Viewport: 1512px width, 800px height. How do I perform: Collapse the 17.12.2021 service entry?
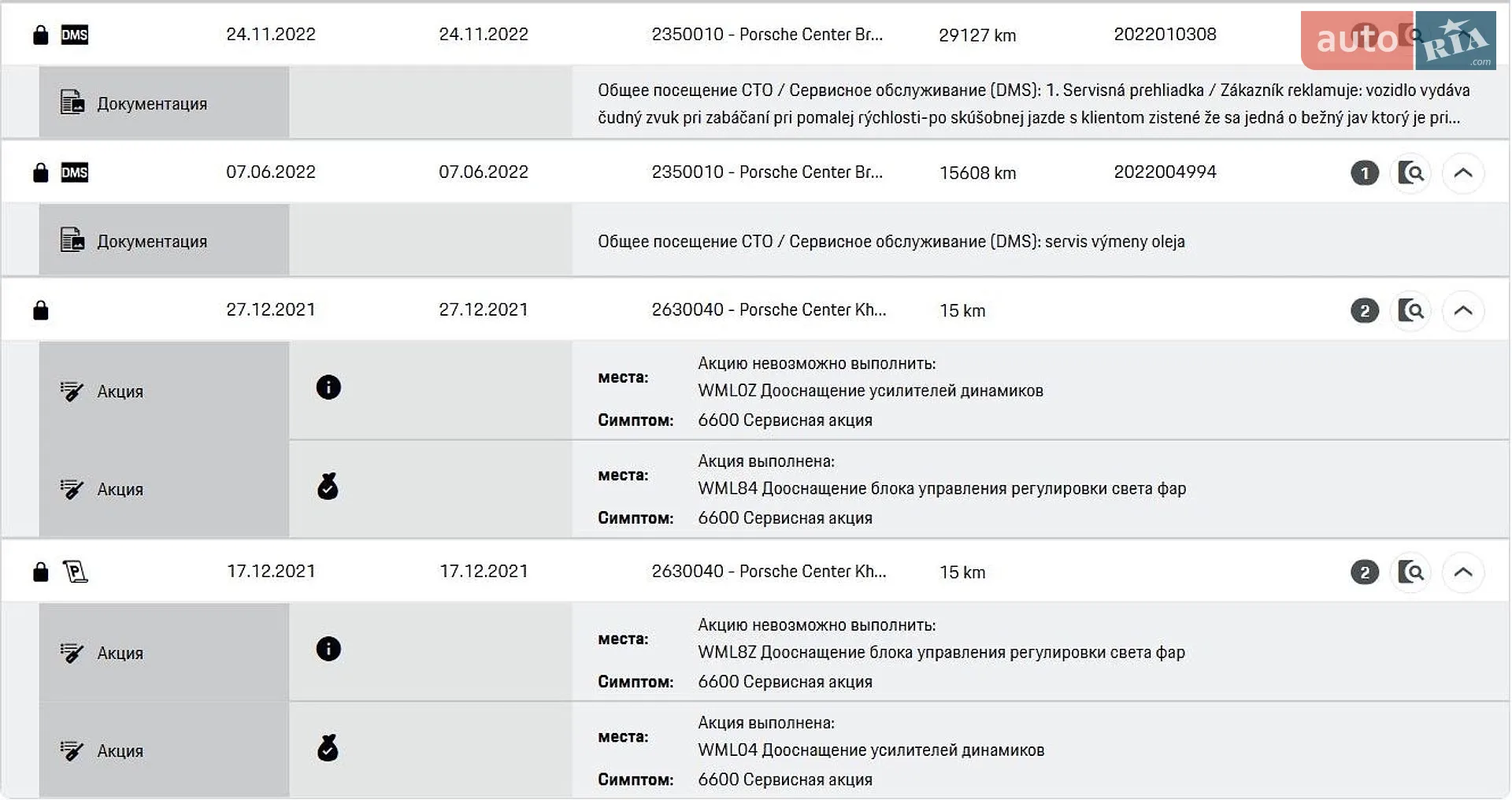coord(1463,572)
